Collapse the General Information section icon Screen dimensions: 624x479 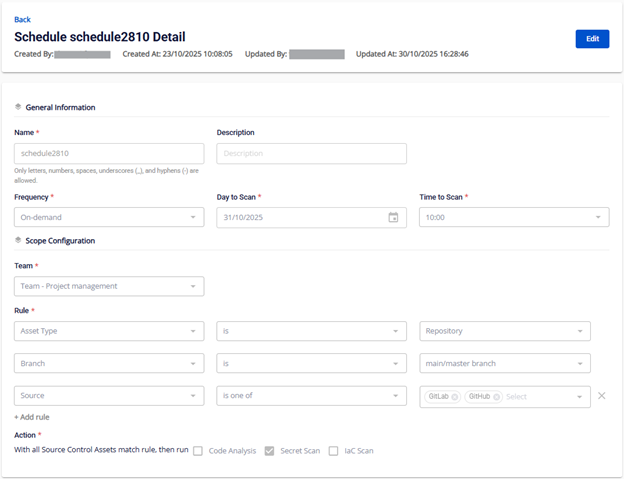coord(18,107)
